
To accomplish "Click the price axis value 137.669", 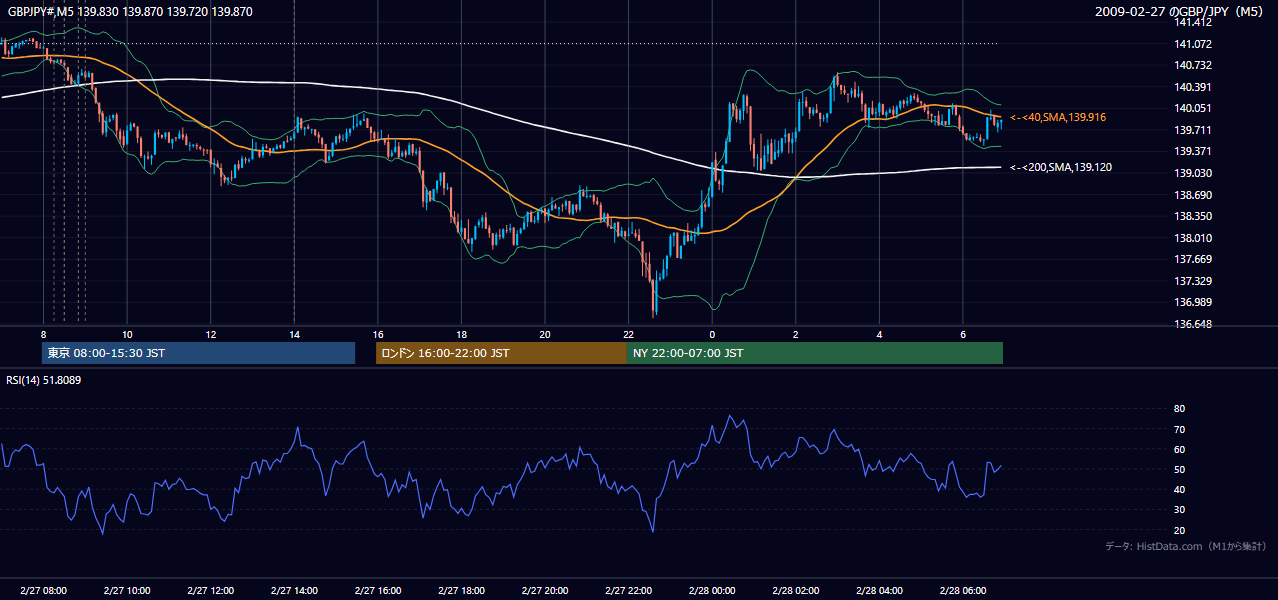I will click(x=1194, y=259).
